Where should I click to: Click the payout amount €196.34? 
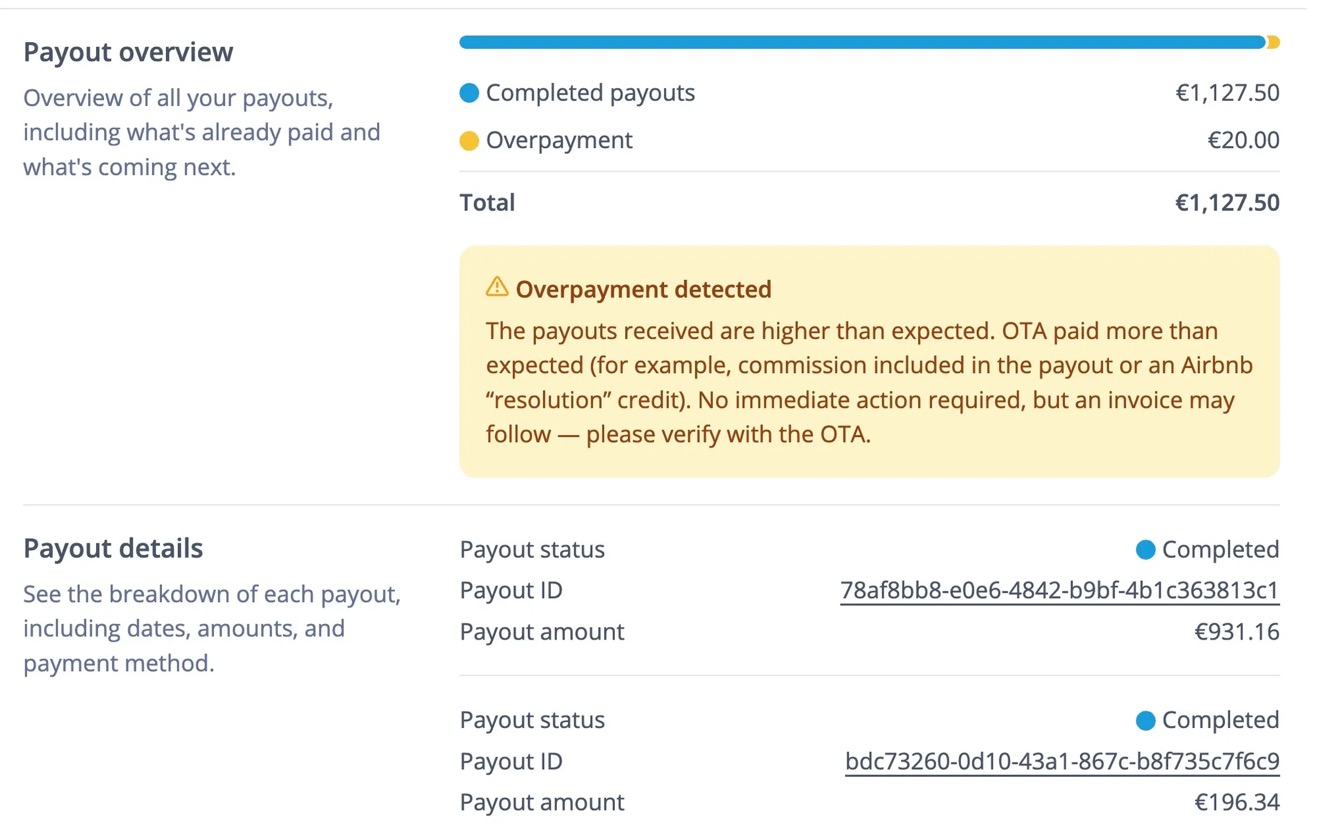(1237, 803)
